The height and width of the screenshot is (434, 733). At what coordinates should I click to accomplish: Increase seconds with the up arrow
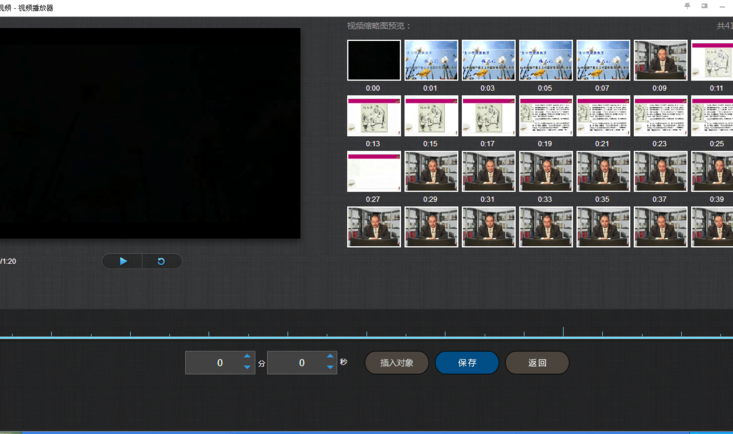[330, 356]
